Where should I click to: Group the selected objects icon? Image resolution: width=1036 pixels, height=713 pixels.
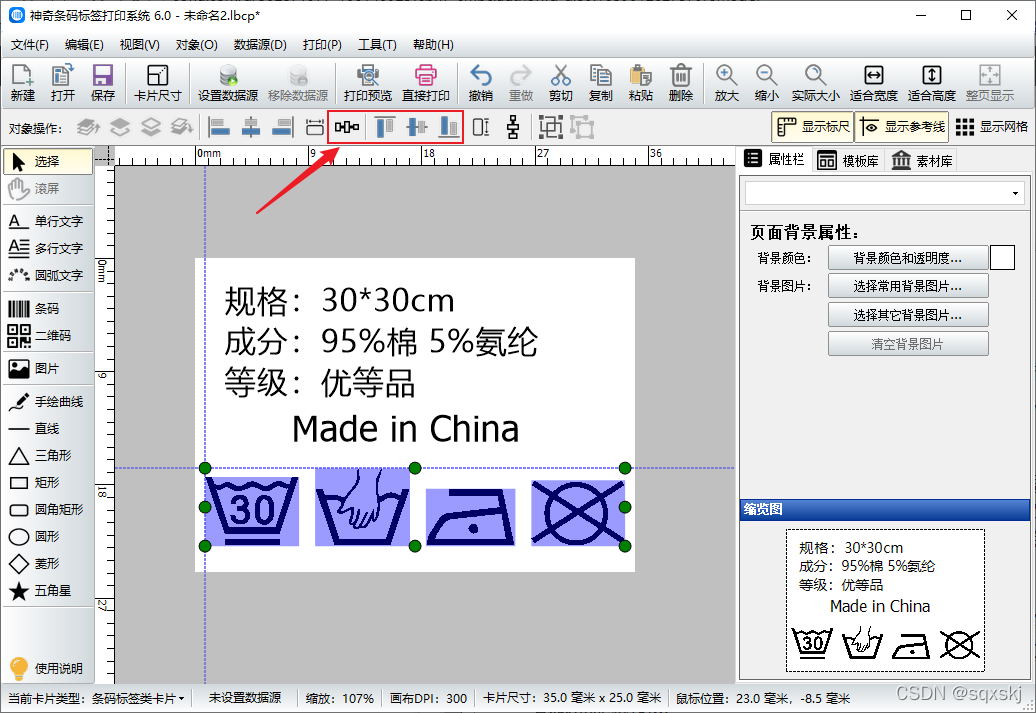pyautogui.click(x=550, y=127)
